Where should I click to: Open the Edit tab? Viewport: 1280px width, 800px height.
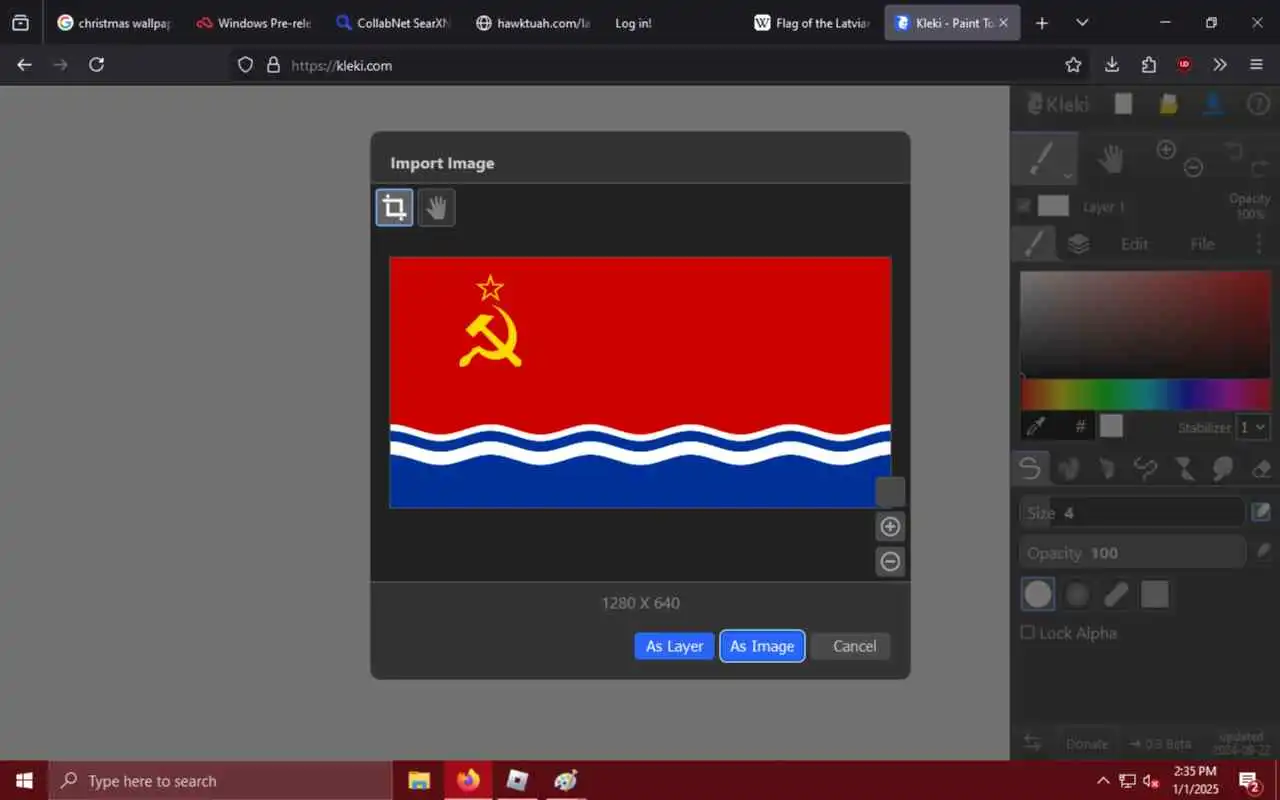point(1134,243)
